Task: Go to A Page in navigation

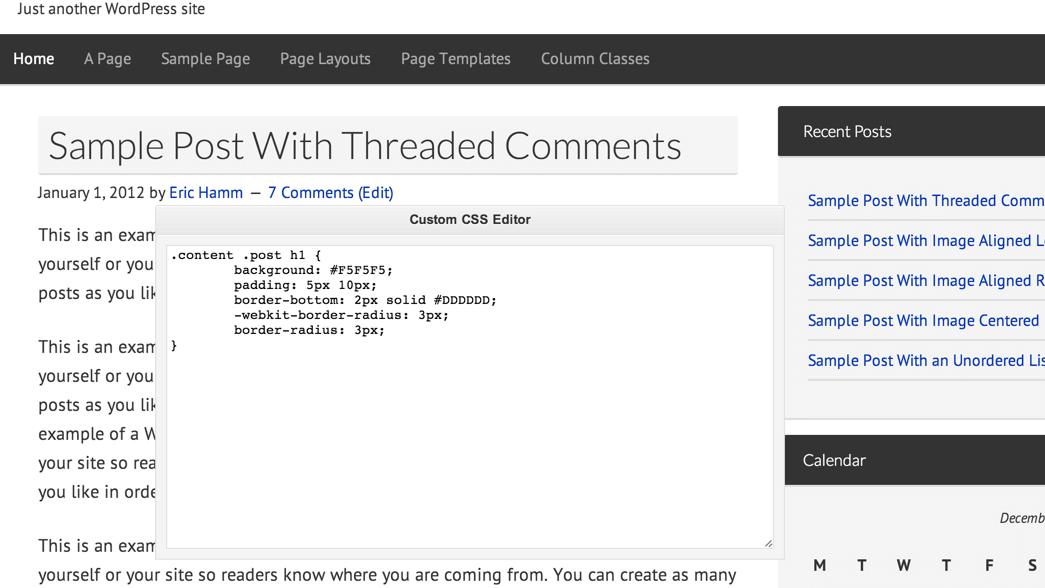Action: [x=107, y=59]
